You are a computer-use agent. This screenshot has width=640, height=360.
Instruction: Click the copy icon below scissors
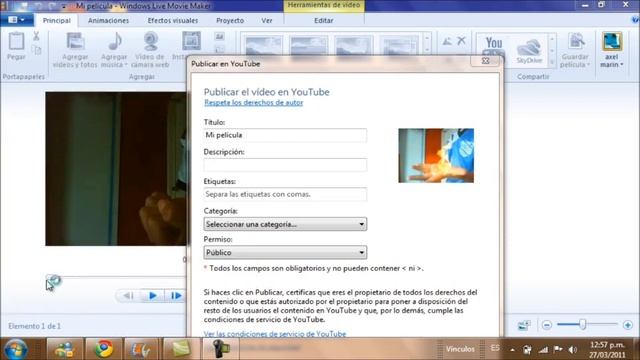(x=37, y=51)
